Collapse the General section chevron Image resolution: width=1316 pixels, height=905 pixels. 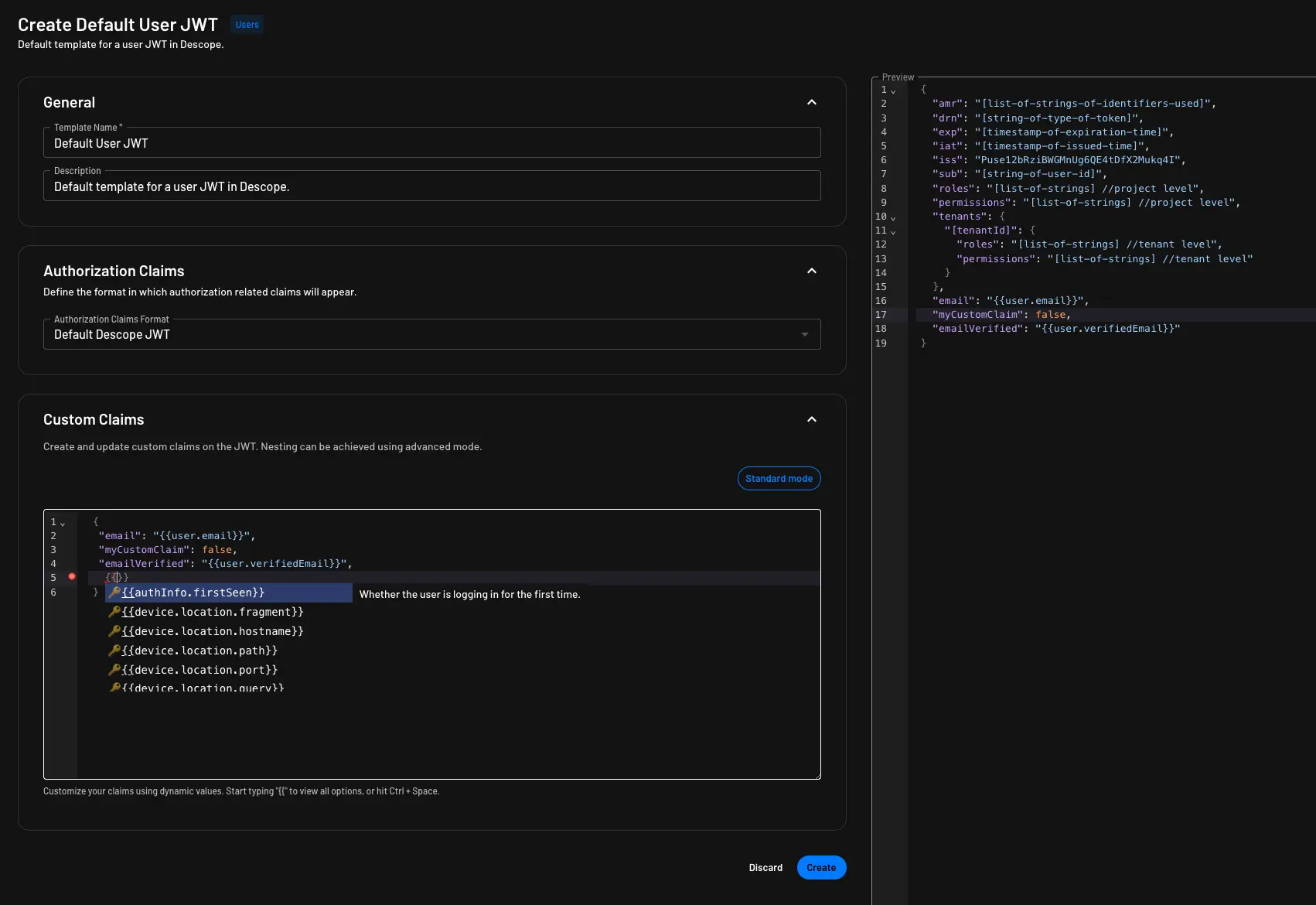(x=812, y=102)
